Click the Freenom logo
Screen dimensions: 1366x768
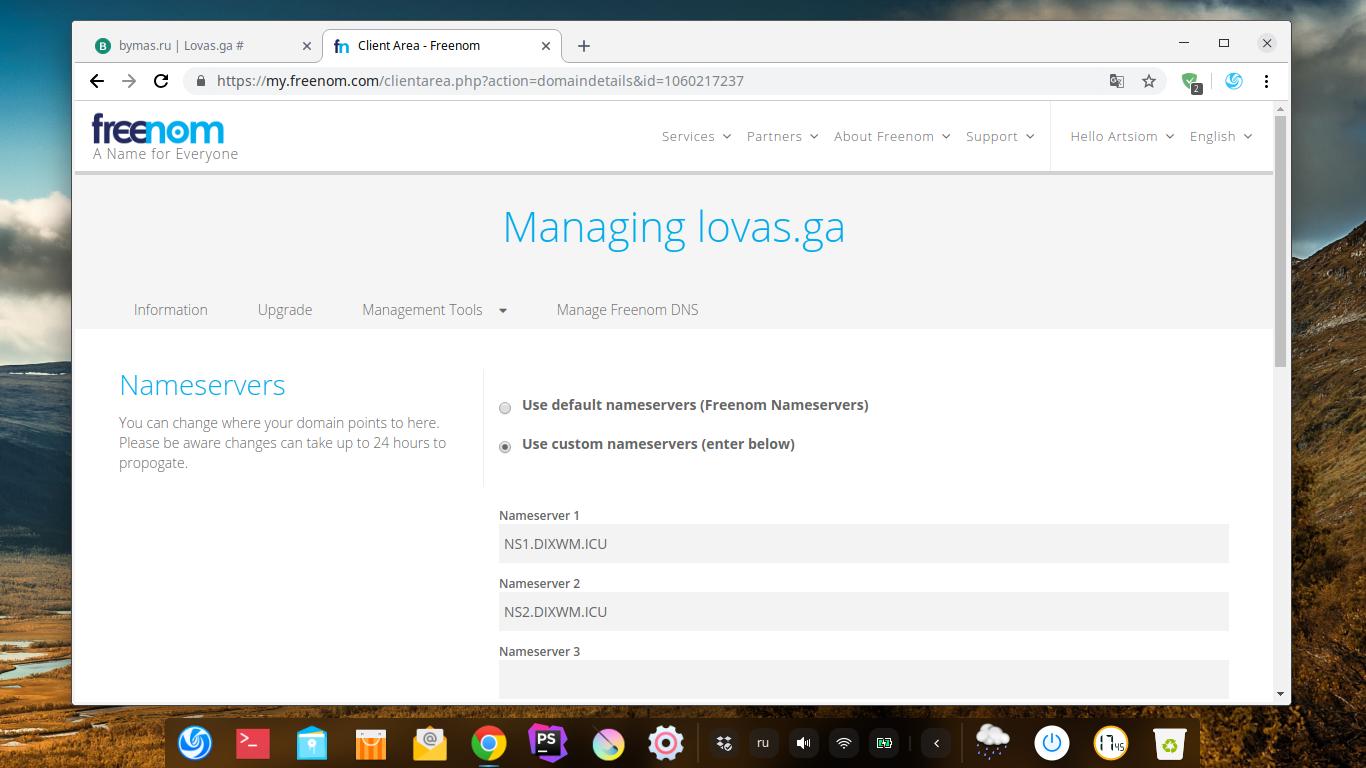point(158,130)
